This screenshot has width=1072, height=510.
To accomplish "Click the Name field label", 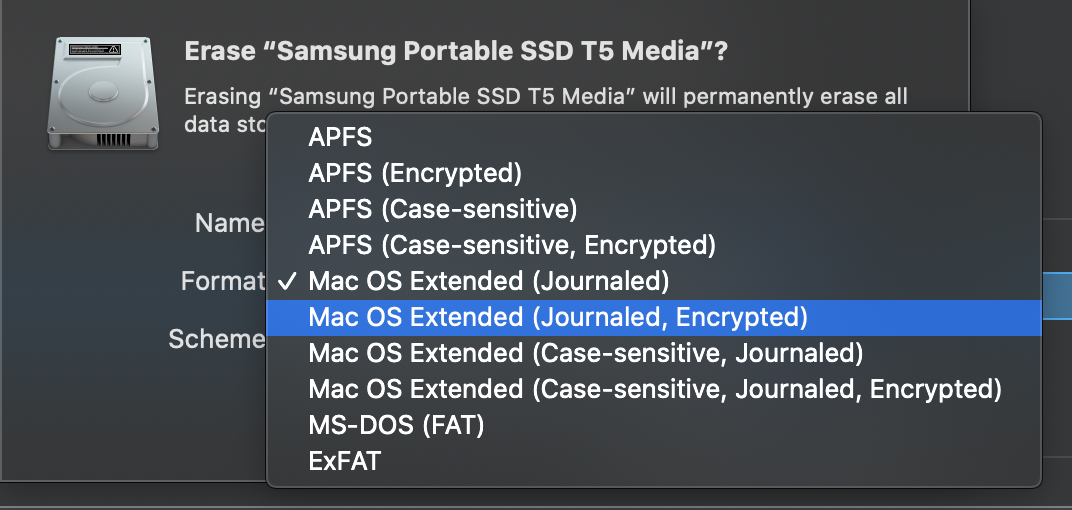I will click(x=229, y=223).
